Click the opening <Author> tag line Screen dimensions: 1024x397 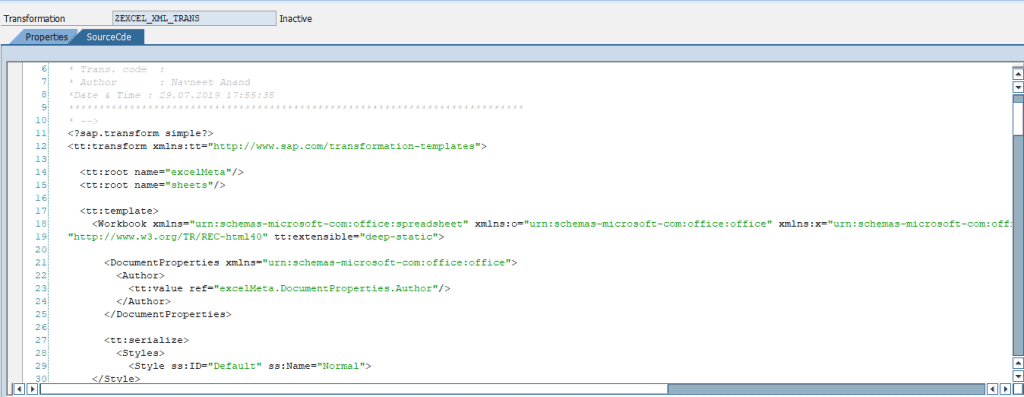coord(140,275)
